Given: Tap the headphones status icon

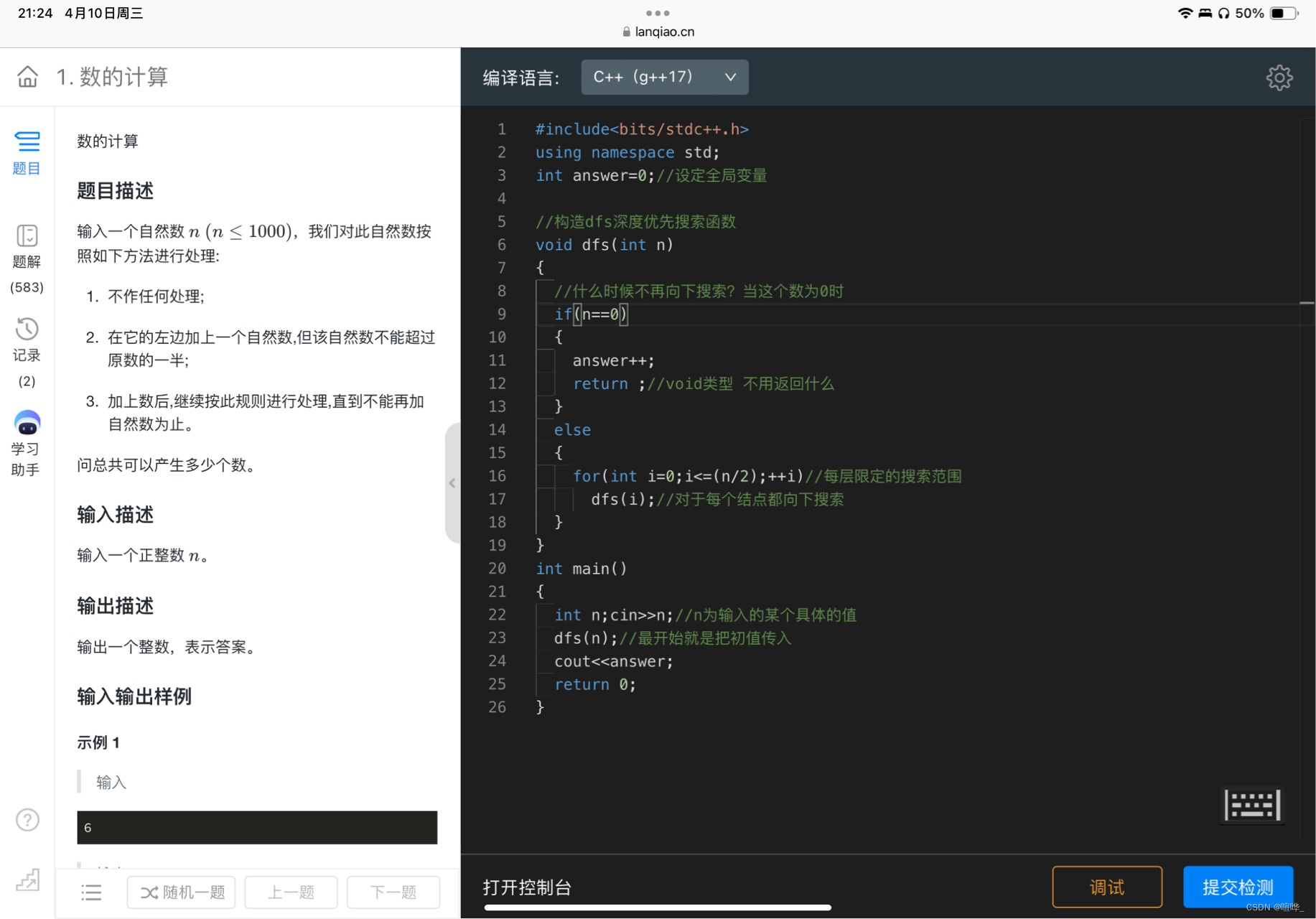Looking at the screenshot, I should tap(1224, 13).
